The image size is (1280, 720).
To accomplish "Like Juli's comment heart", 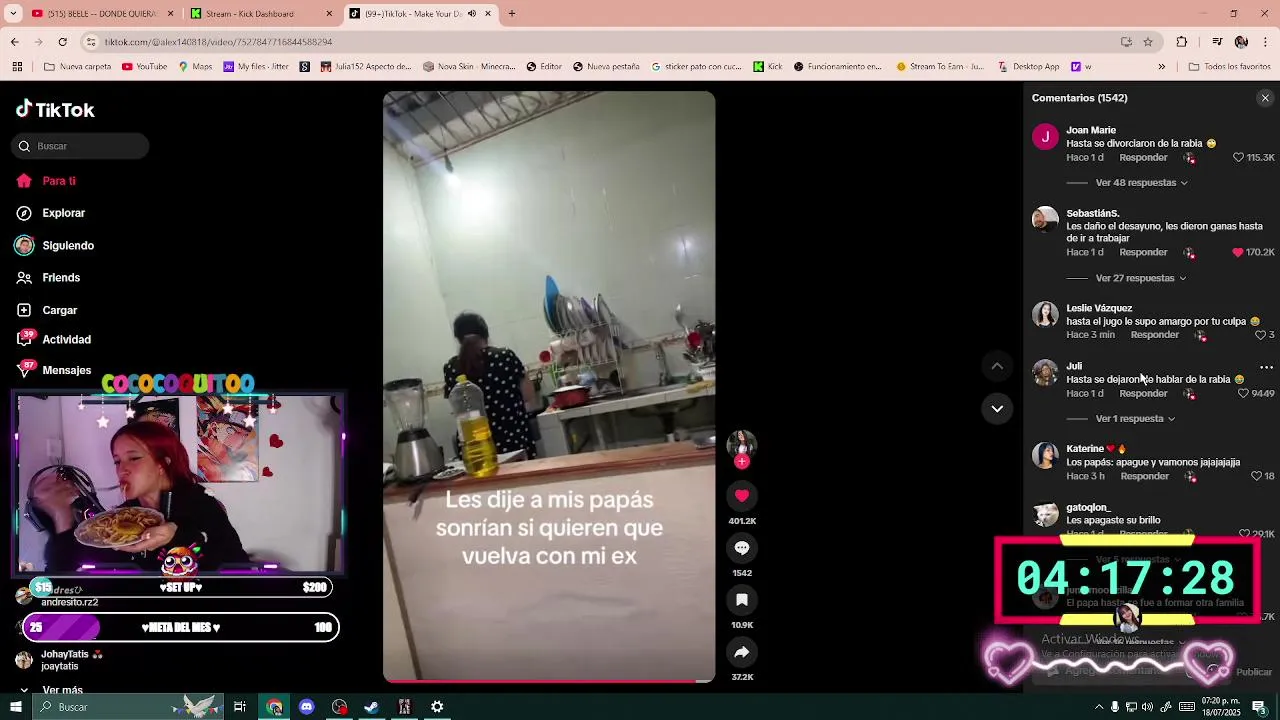I will pos(1244,394).
